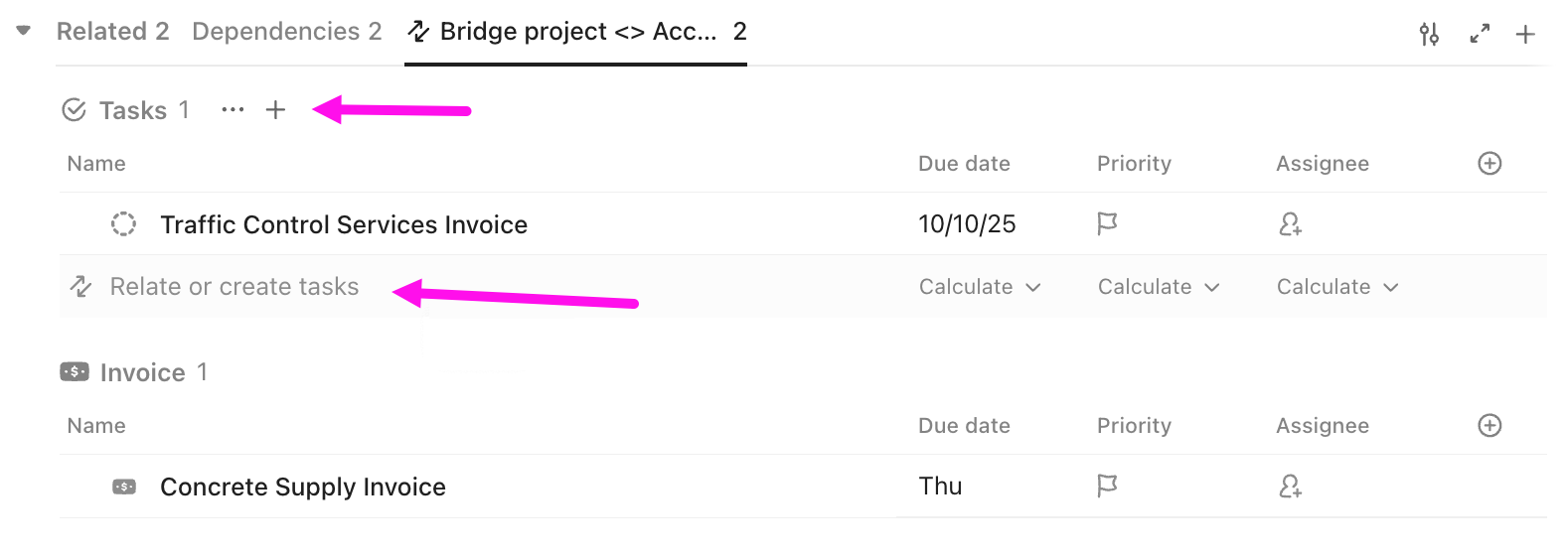Image resolution: width=1568 pixels, height=558 pixels.
Task: Click Relate or create tasks field
Action: pos(235,287)
